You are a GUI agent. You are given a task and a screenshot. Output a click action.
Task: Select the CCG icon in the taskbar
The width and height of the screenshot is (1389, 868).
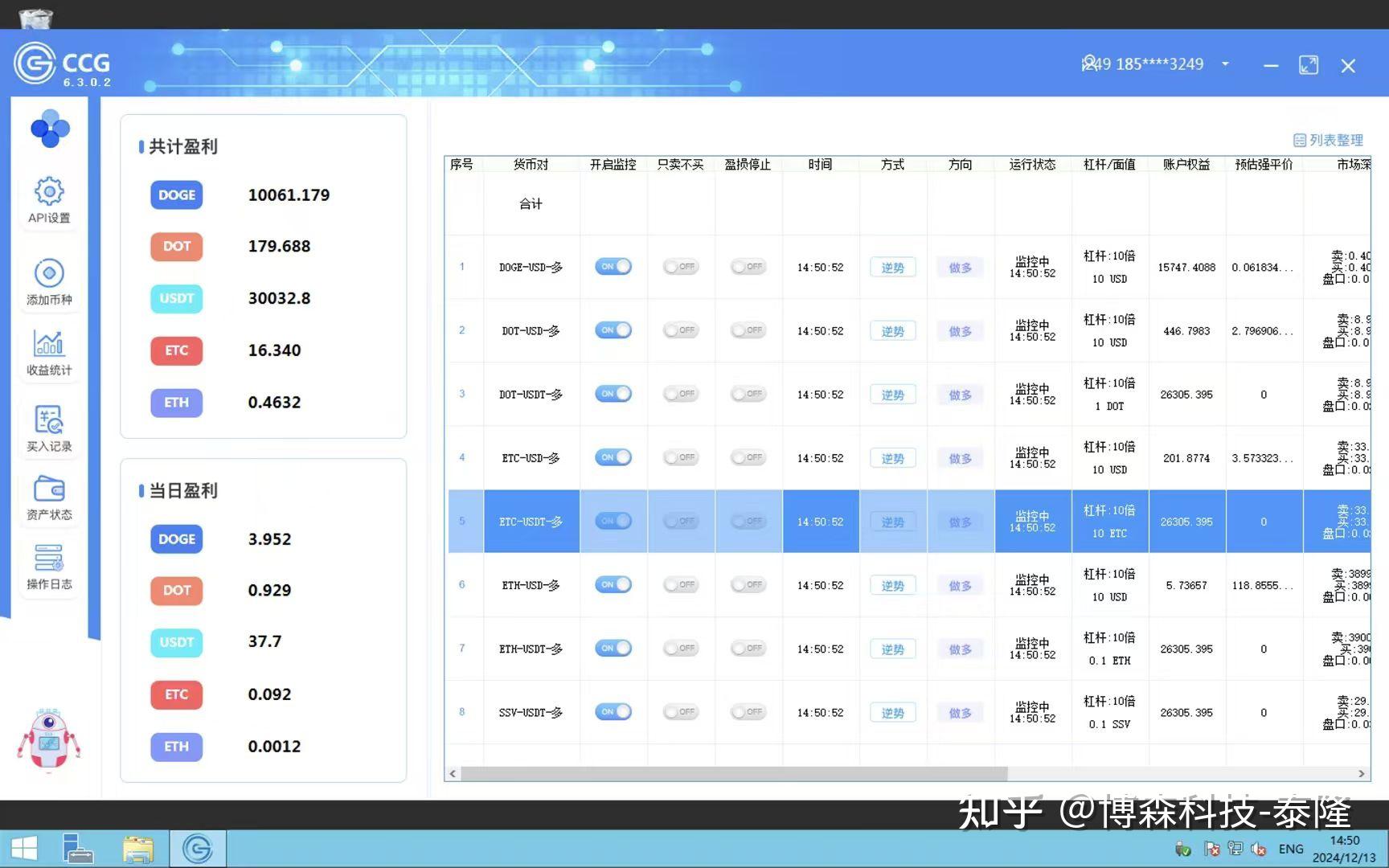198,848
